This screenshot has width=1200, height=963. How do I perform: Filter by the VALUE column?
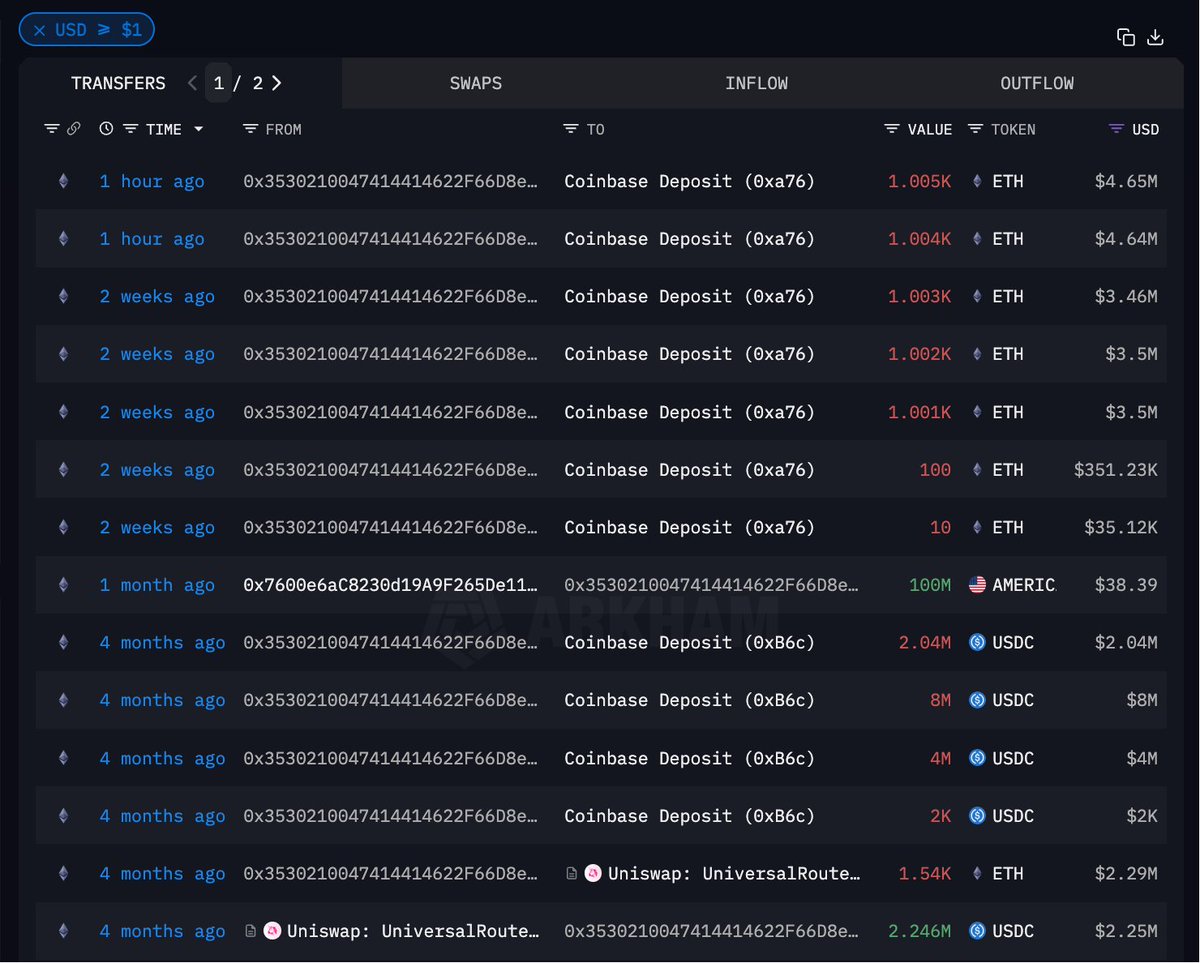(x=892, y=129)
